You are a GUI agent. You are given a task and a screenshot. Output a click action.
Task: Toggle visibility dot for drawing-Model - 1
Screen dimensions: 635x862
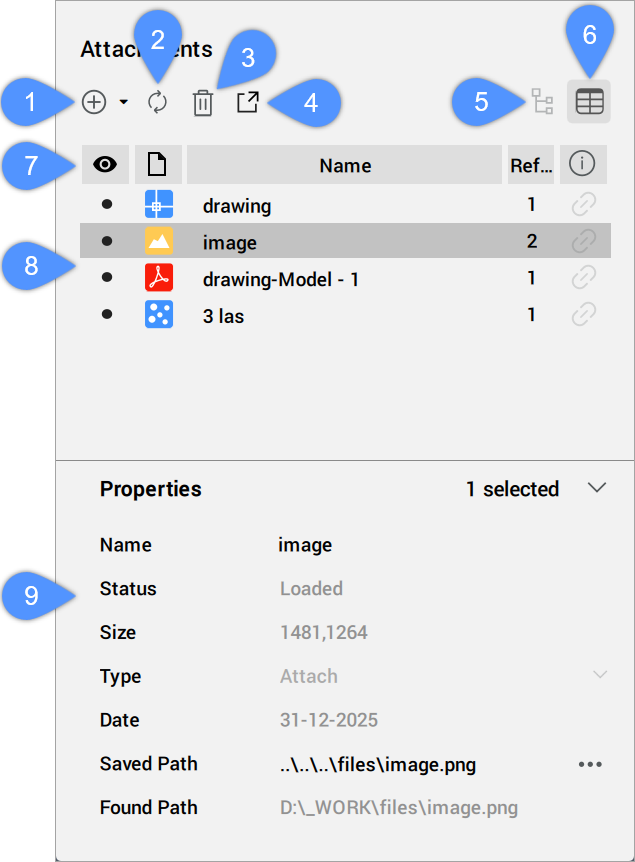pyautogui.click(x=105, y=279)
